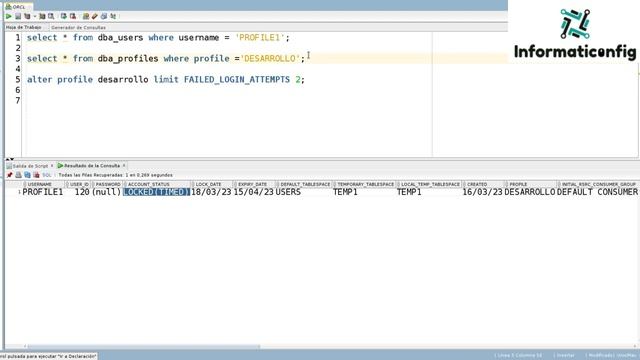Click the refresh icon in results toolbar
The image size is (640, 360).
click(x=27, y=175)
